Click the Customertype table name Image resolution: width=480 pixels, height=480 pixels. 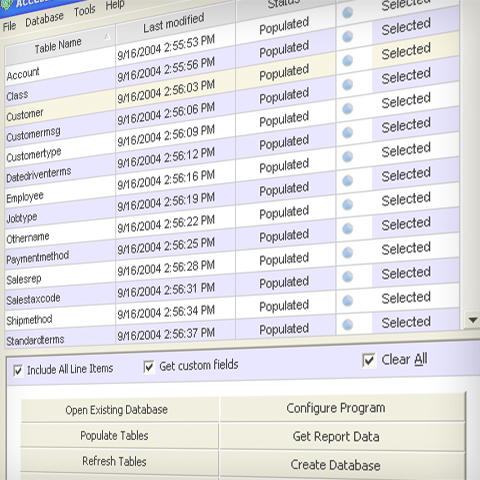[x=34, y=155]
